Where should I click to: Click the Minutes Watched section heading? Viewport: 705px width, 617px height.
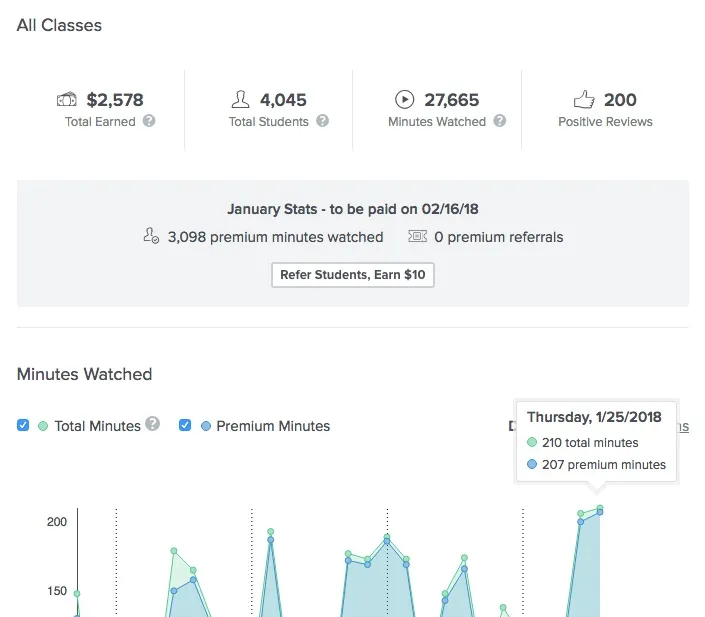coord(85,374)
